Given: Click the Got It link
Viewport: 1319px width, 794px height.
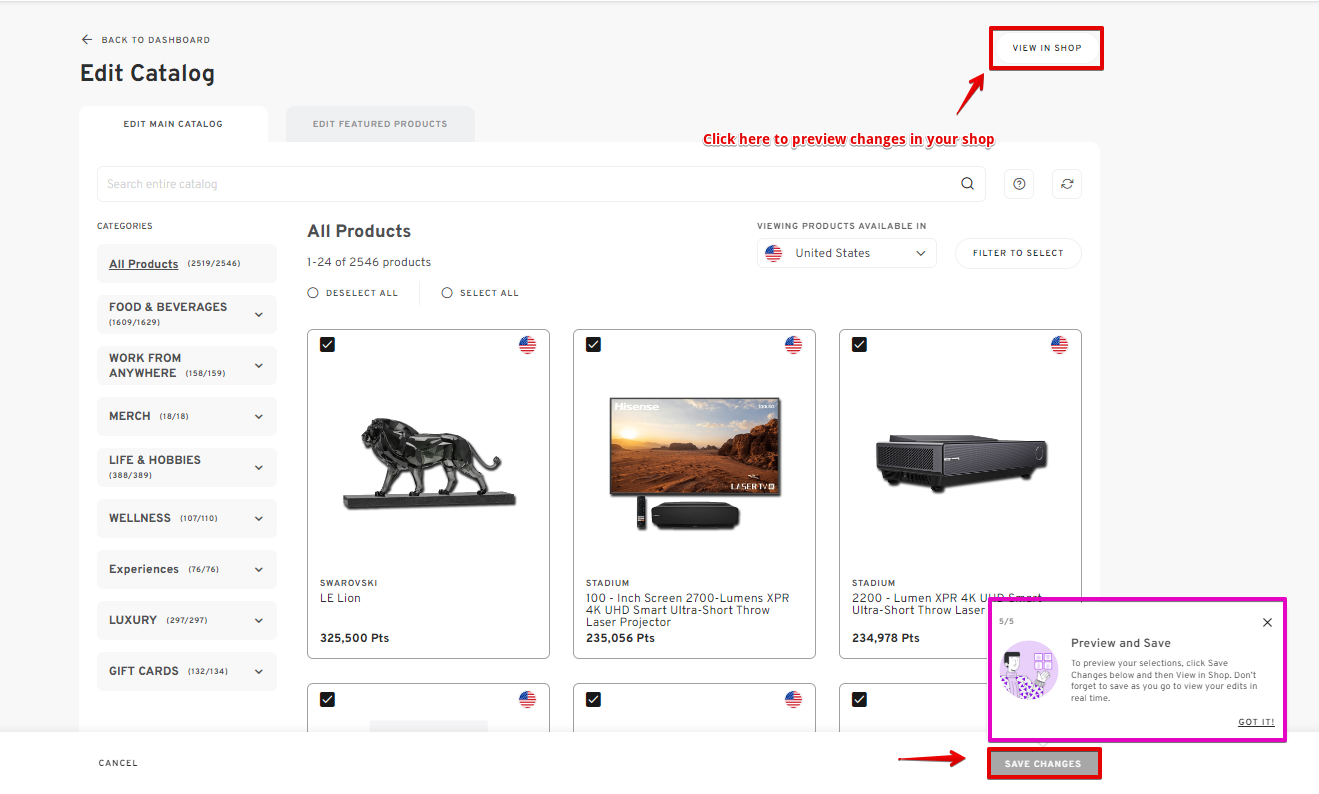Looking at the screenshot, I should point(1256,722).
